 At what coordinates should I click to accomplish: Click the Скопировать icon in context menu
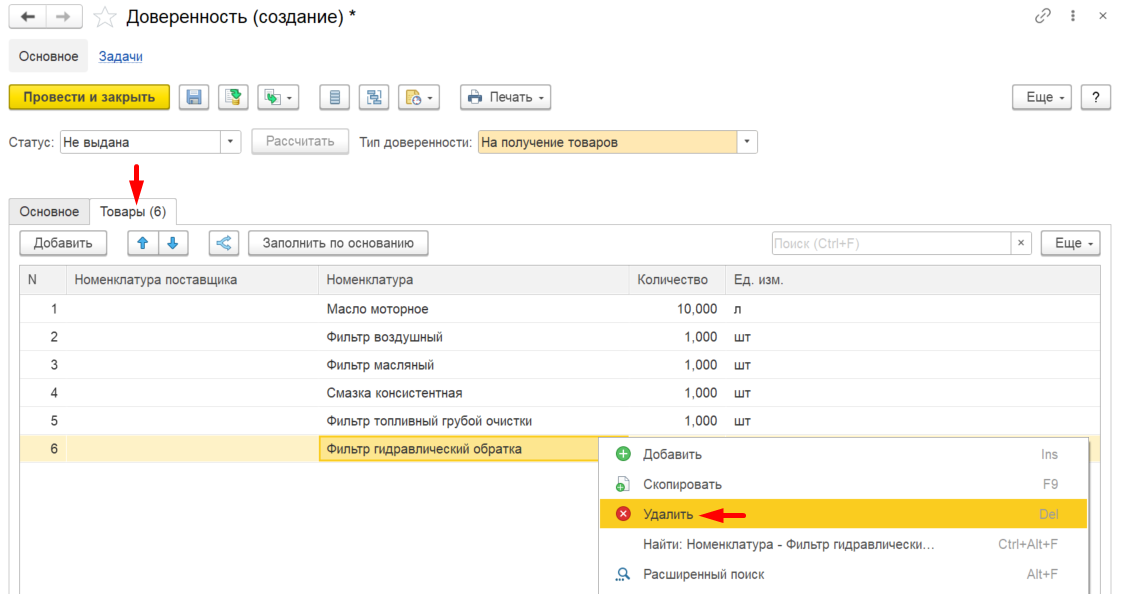(x=623, y=485)
